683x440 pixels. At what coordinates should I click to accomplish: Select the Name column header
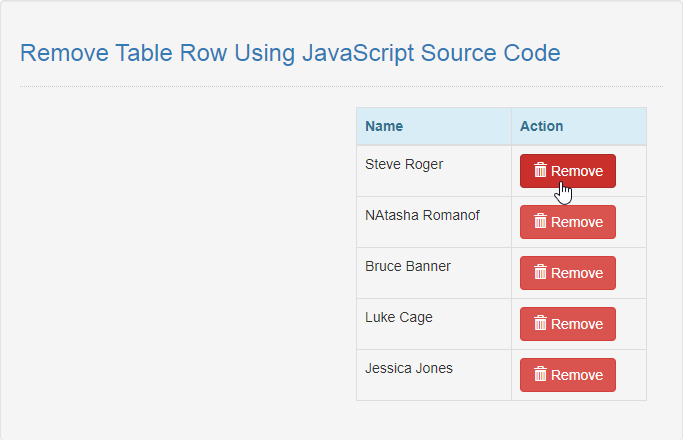point(434,126)
